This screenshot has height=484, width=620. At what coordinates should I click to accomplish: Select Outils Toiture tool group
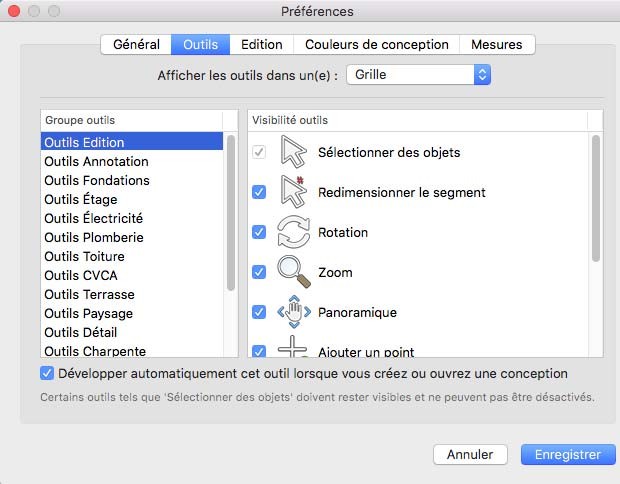click(84, 257)
